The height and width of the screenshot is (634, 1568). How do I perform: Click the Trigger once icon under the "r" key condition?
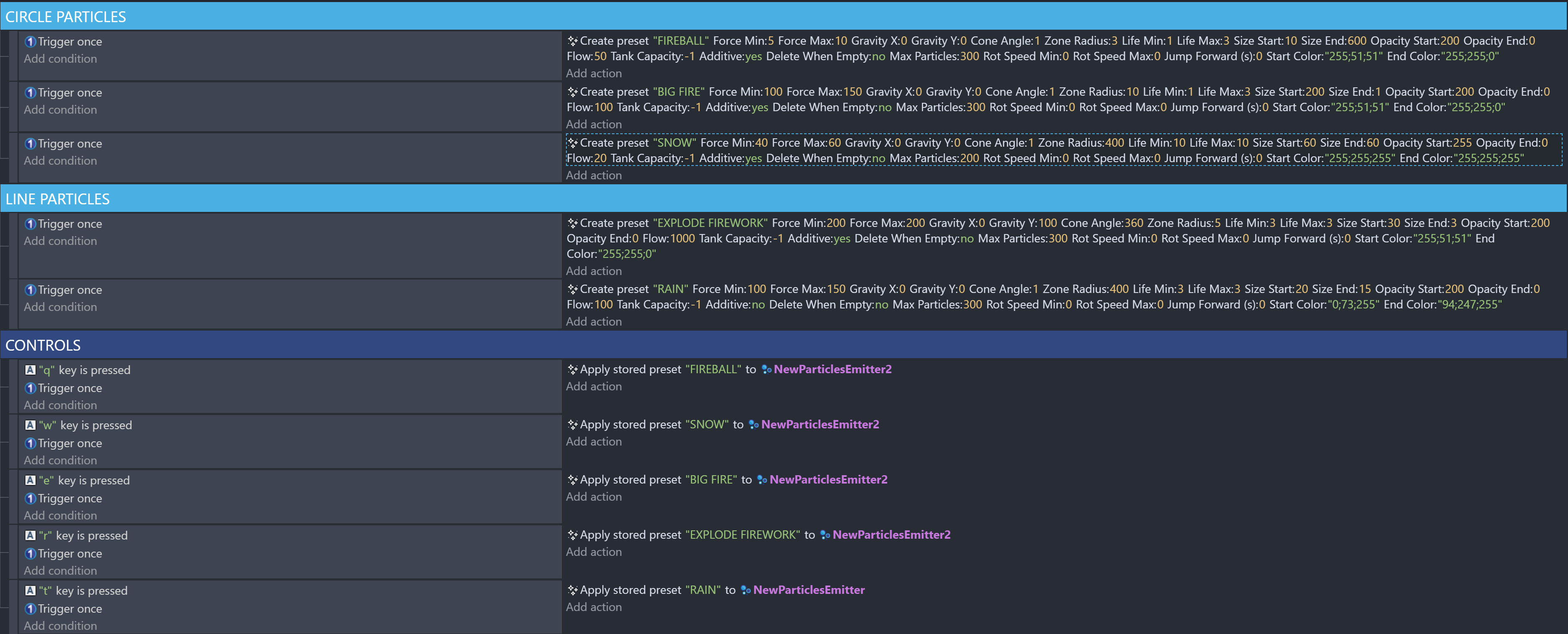pyautogui.click(x=30, y=554)
